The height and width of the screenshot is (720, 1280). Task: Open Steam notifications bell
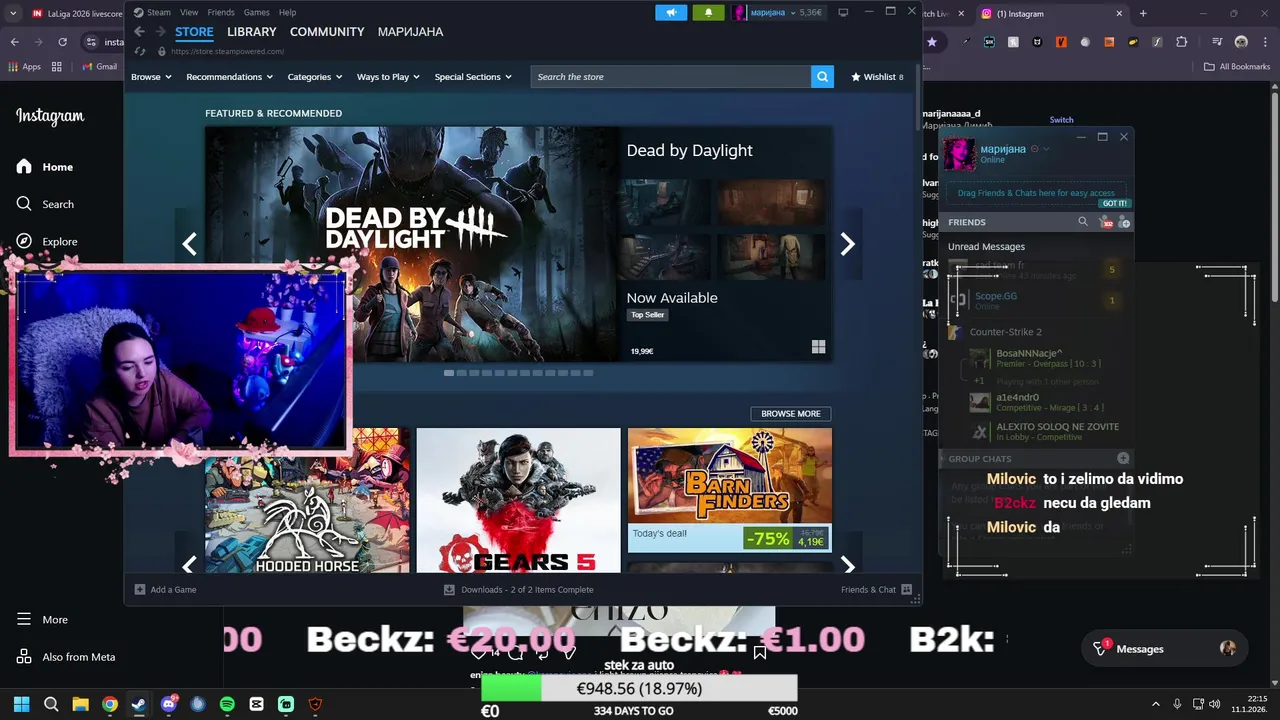point(708,13)
